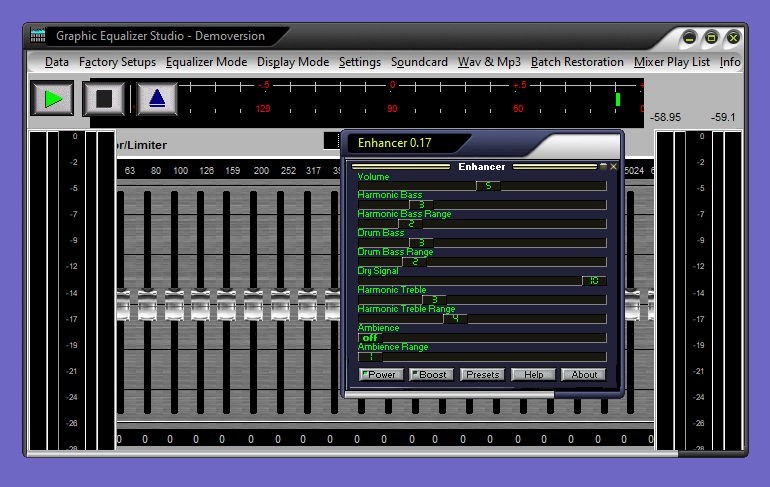Viewport: 770px width, 487px height.
Task: Click the Drum Bass Range slider handle
Action: [x=414, y=262]
